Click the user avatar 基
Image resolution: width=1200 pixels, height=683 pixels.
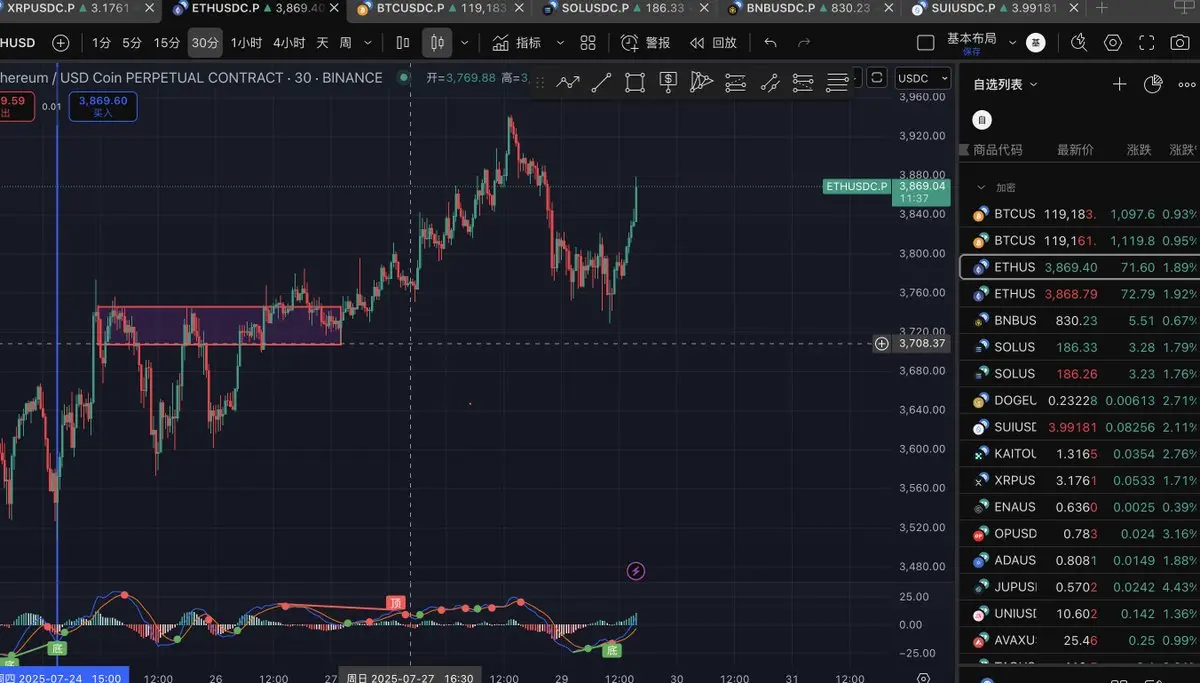tap(1036, 43)
